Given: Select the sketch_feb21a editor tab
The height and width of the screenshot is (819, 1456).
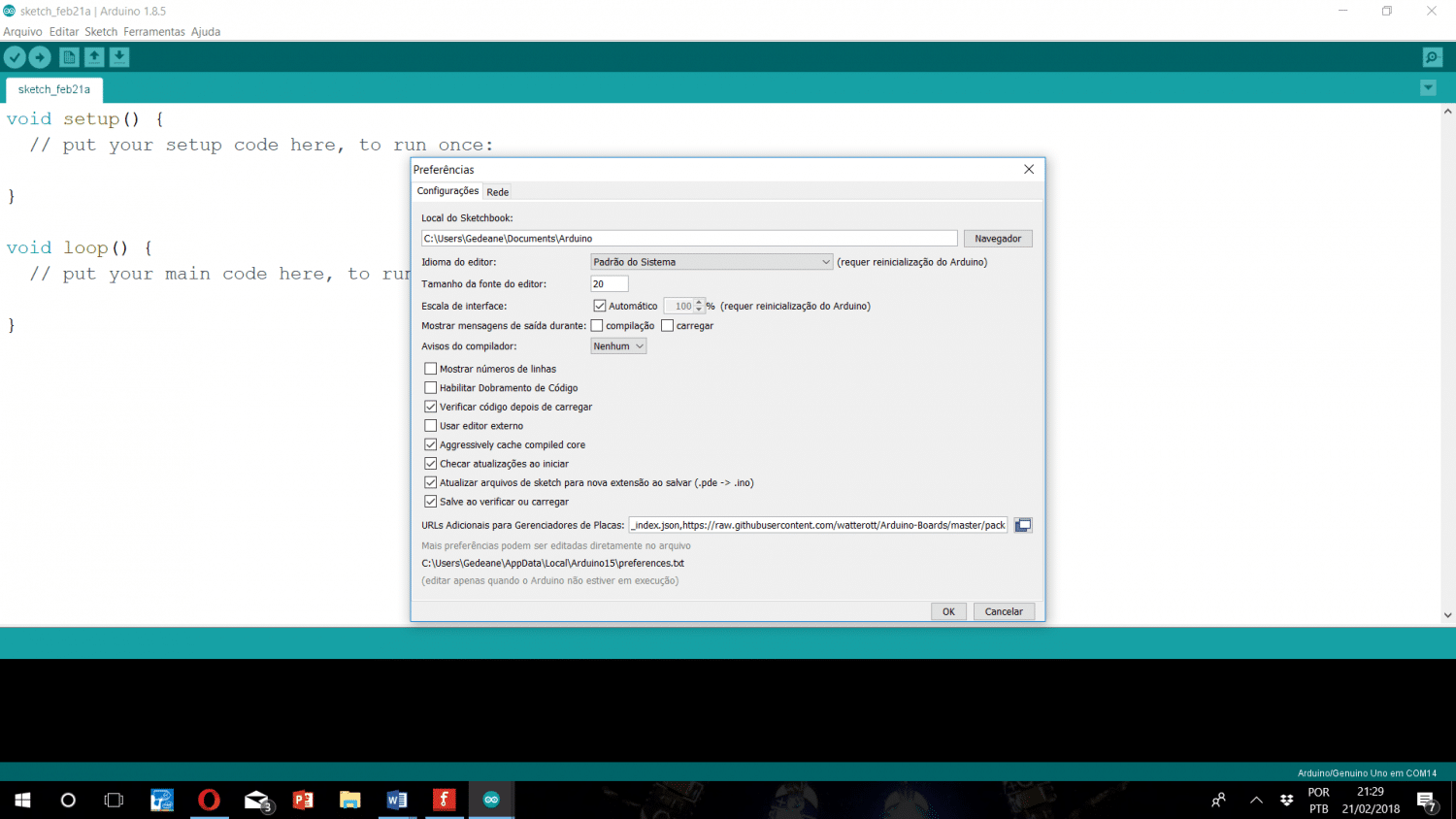Looking at the screenshot, I should point(54,89).
